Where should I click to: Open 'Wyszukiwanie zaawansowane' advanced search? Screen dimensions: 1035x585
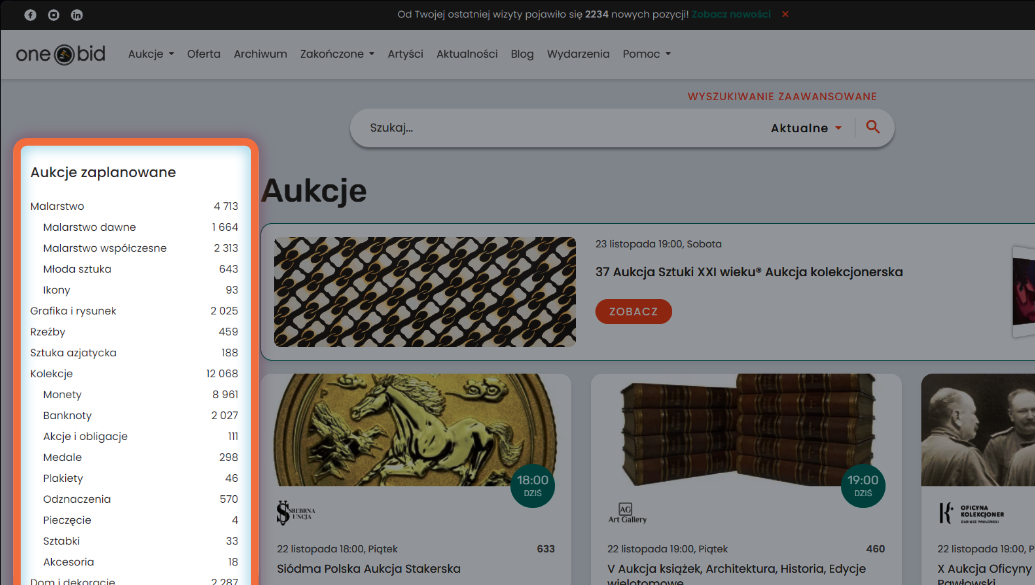click(782, 96)
